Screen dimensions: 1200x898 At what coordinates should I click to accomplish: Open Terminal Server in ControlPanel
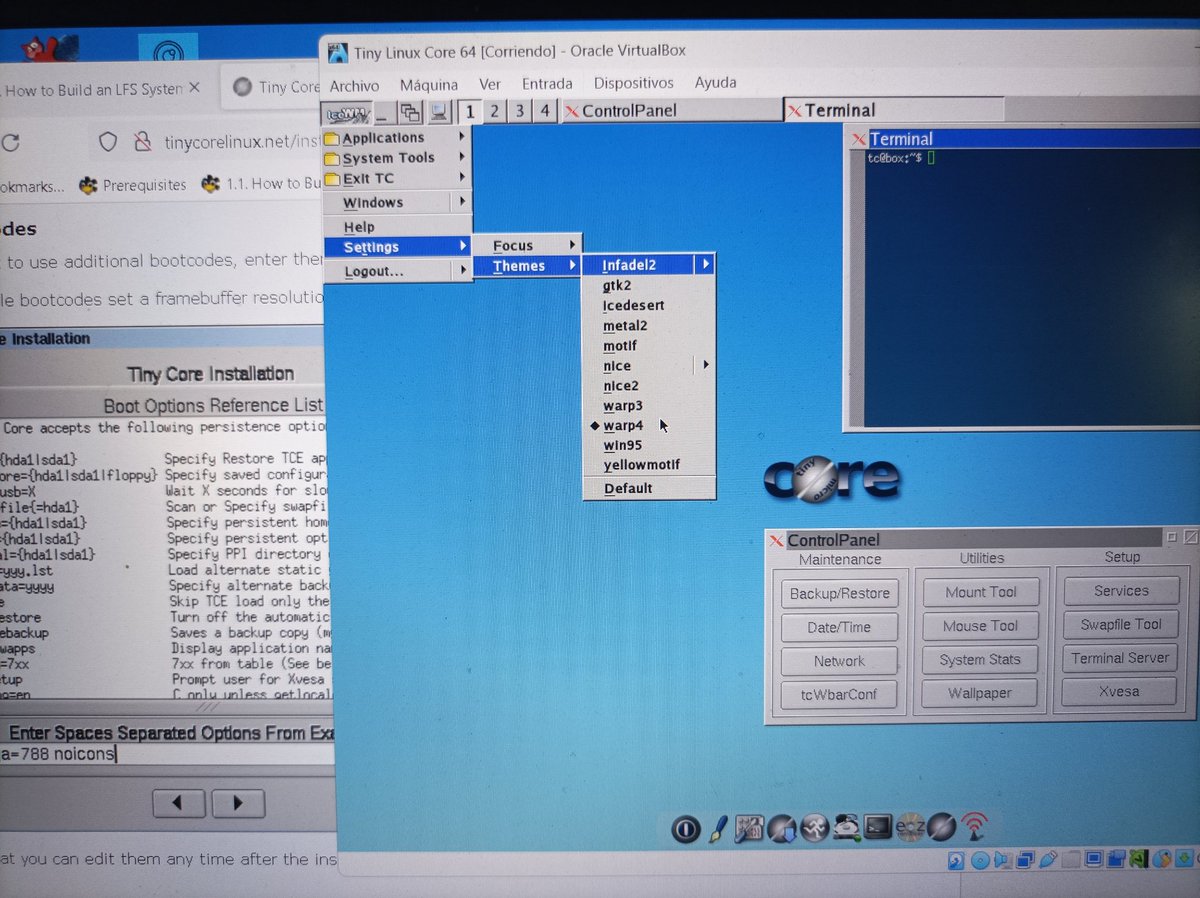coord(1120,658)
